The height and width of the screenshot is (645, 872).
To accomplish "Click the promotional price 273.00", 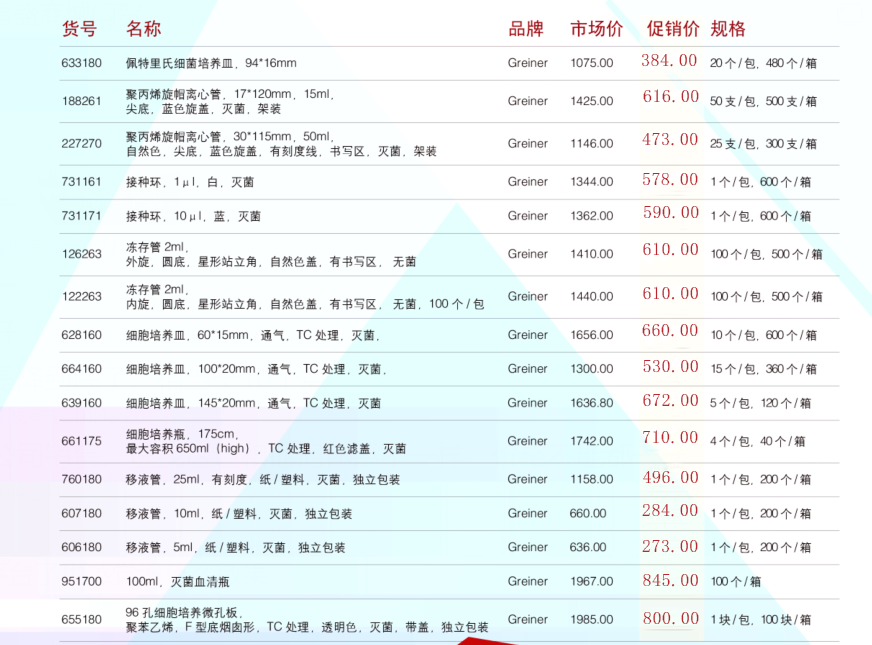I will (x=668, y=546).
